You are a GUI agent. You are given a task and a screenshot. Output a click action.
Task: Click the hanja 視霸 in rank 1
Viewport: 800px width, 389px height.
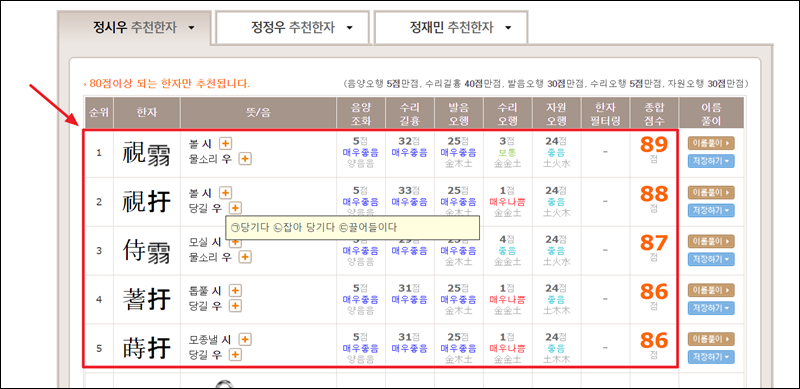147,153
